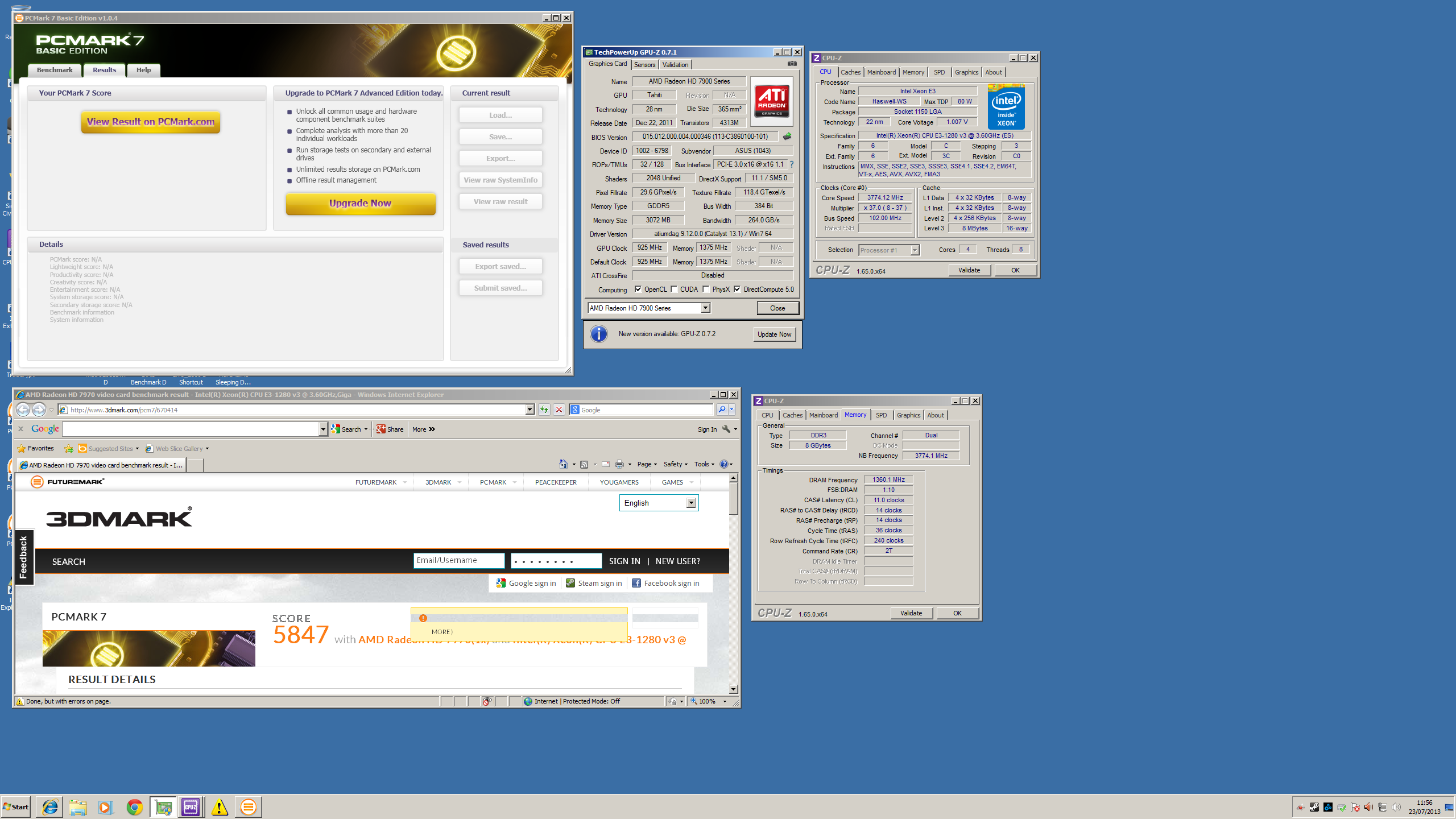Toggle the DirectCompute 5.0 checkbox
This screenshot has height=819, width=1456.
click(737, 289)
